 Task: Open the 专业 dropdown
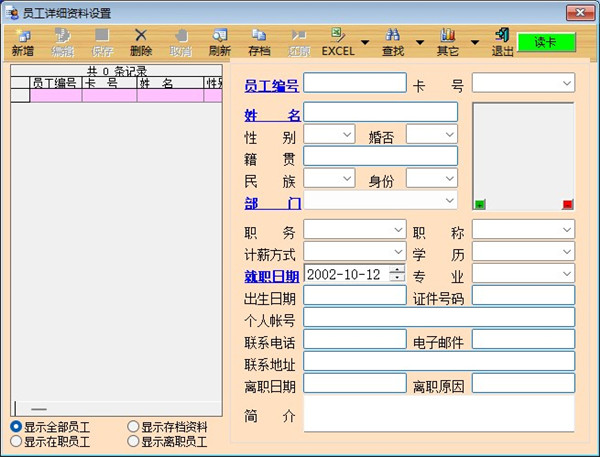523,274
